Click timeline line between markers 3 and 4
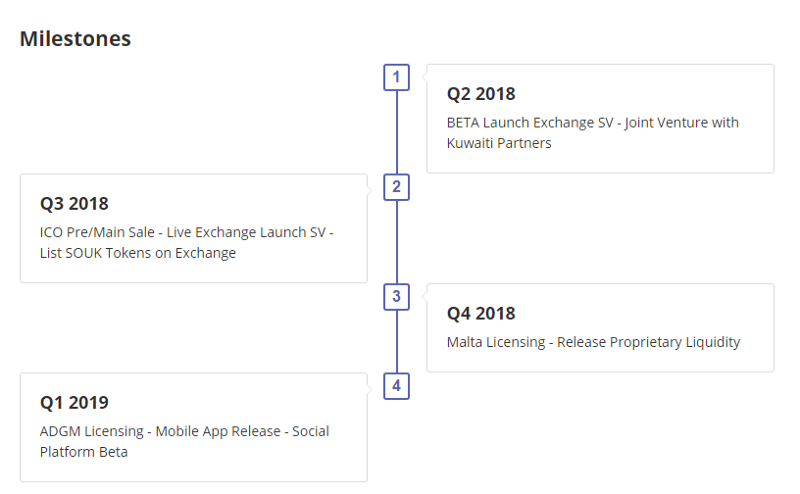 click(397, 341)
